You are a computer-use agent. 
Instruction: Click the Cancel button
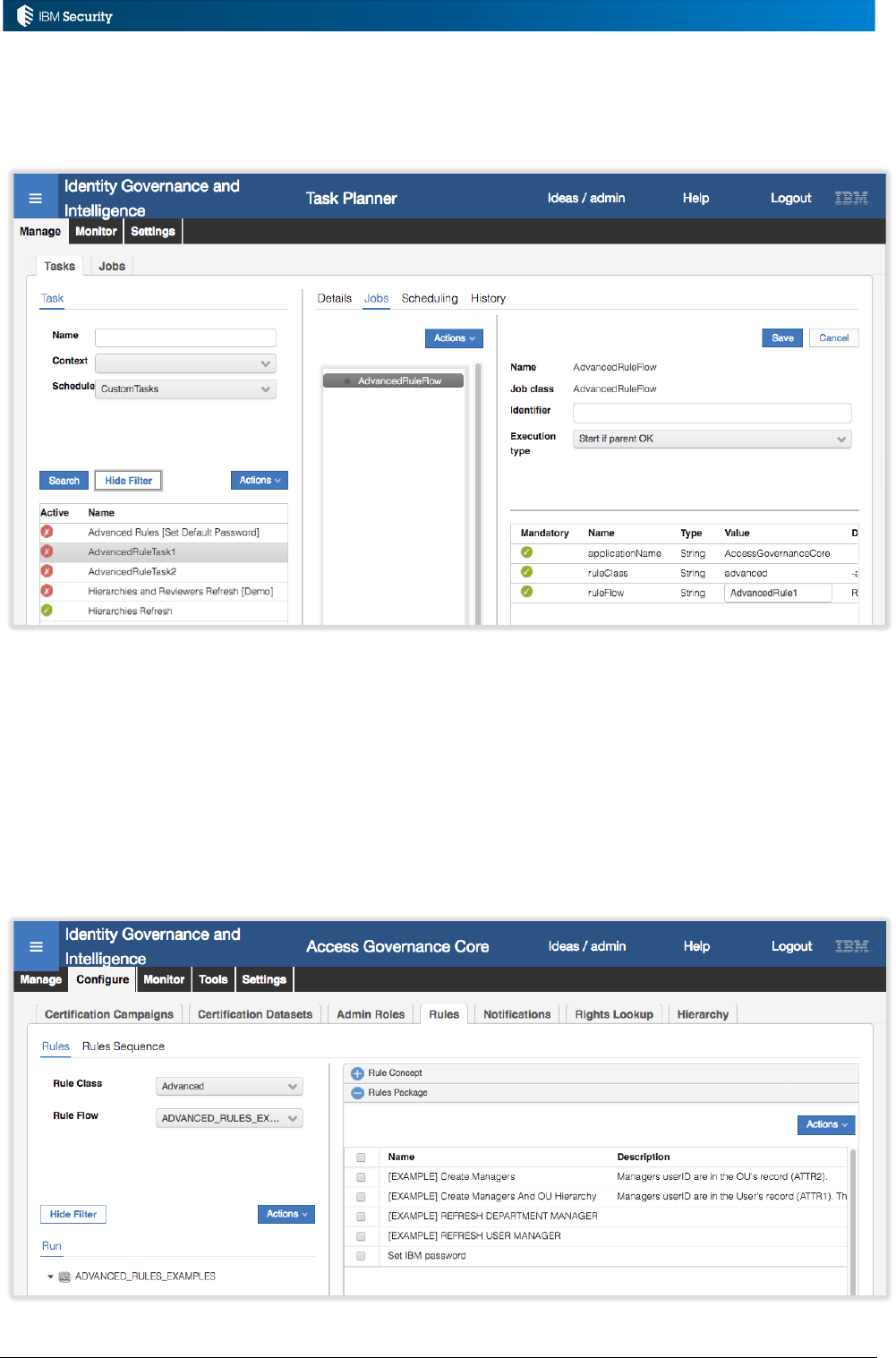[x=834, y=337]
